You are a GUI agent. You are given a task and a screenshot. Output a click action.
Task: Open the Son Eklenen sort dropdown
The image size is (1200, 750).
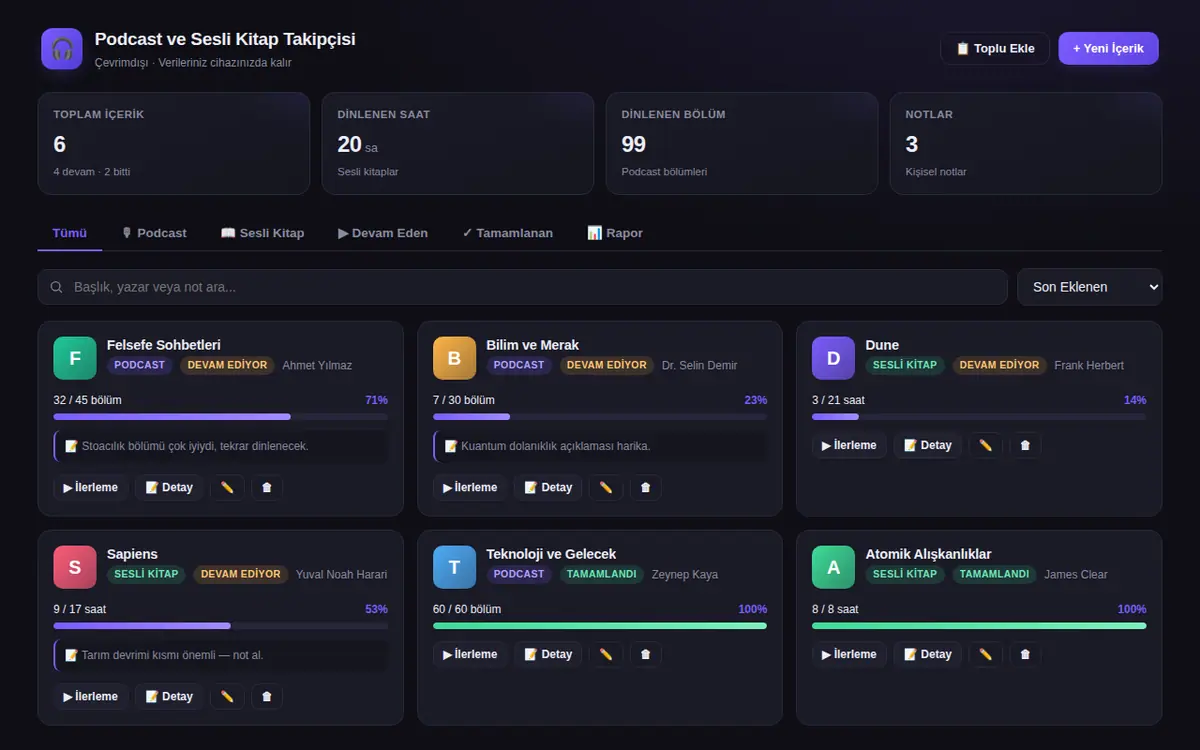(x=1090, y=287)
